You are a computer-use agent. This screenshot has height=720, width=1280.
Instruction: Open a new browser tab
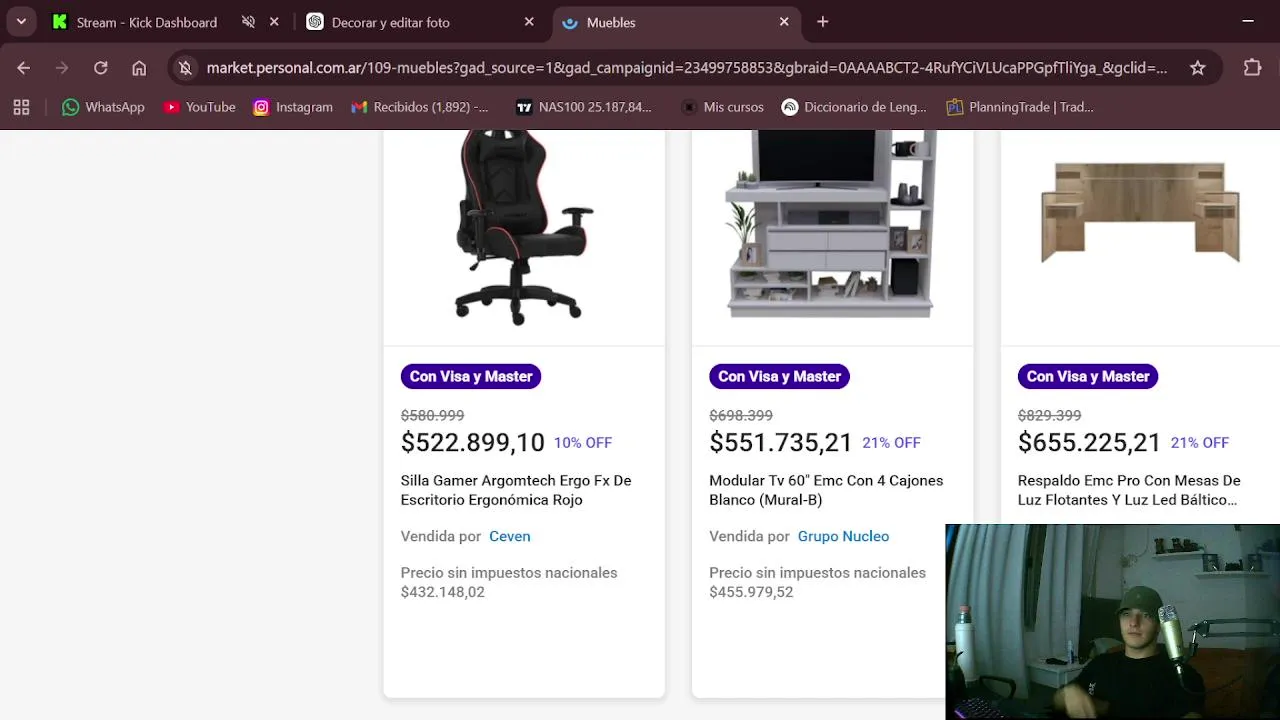(823, 22)
